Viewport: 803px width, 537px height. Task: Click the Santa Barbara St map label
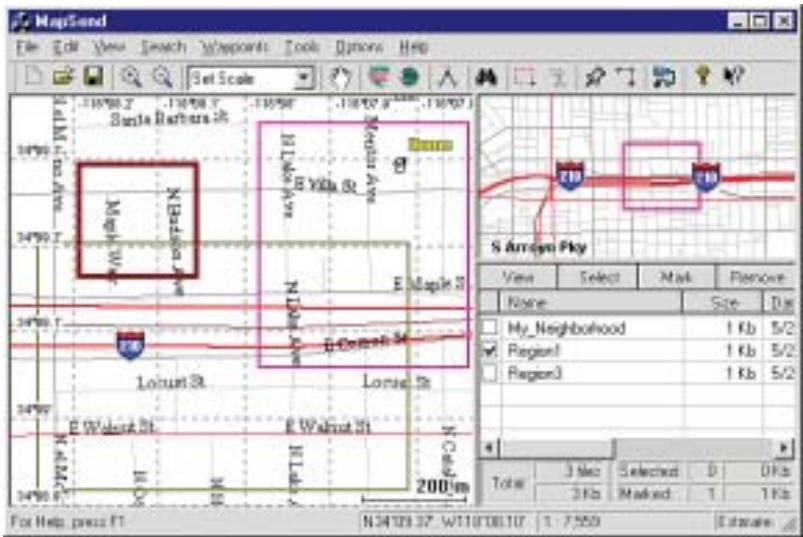(x=169, y=119)
